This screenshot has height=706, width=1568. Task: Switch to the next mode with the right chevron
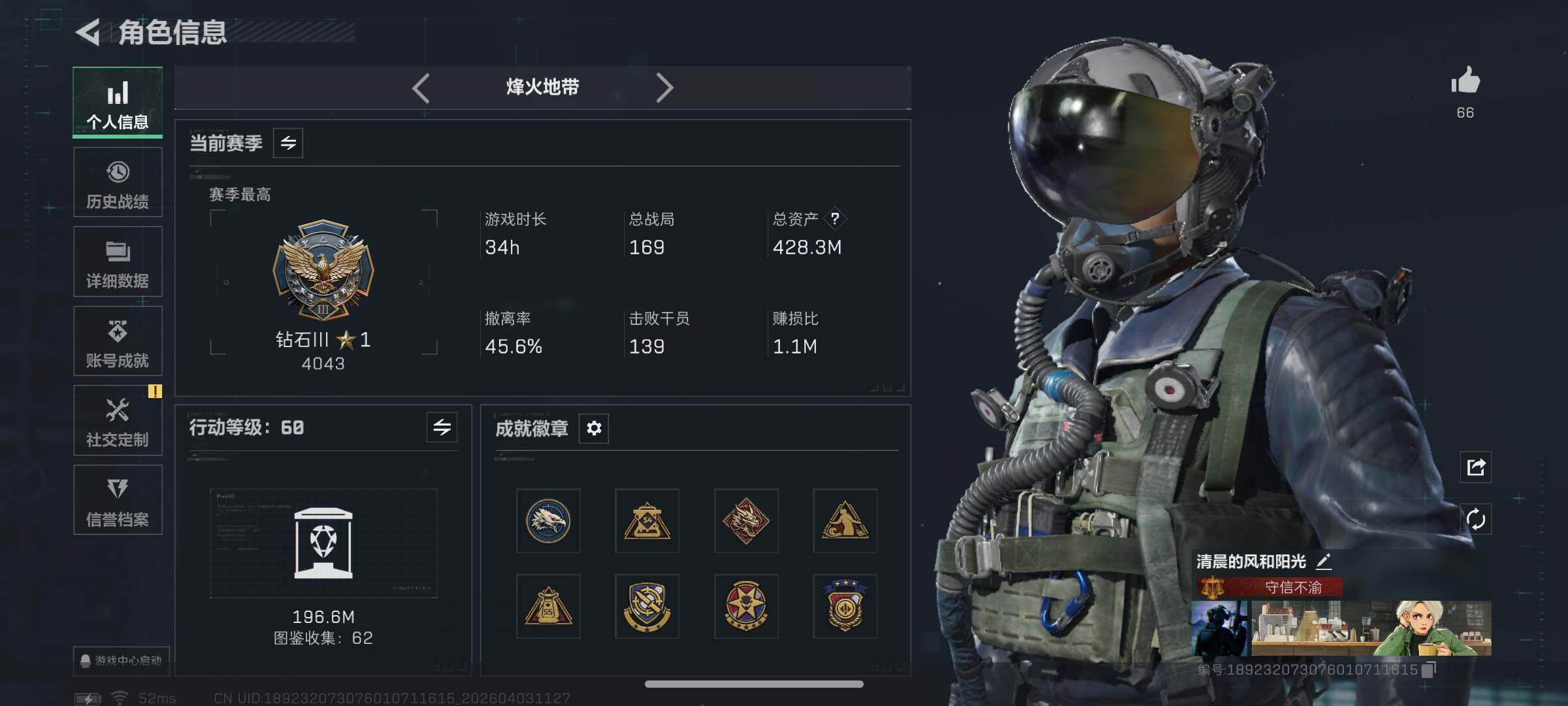coord(664,88)
